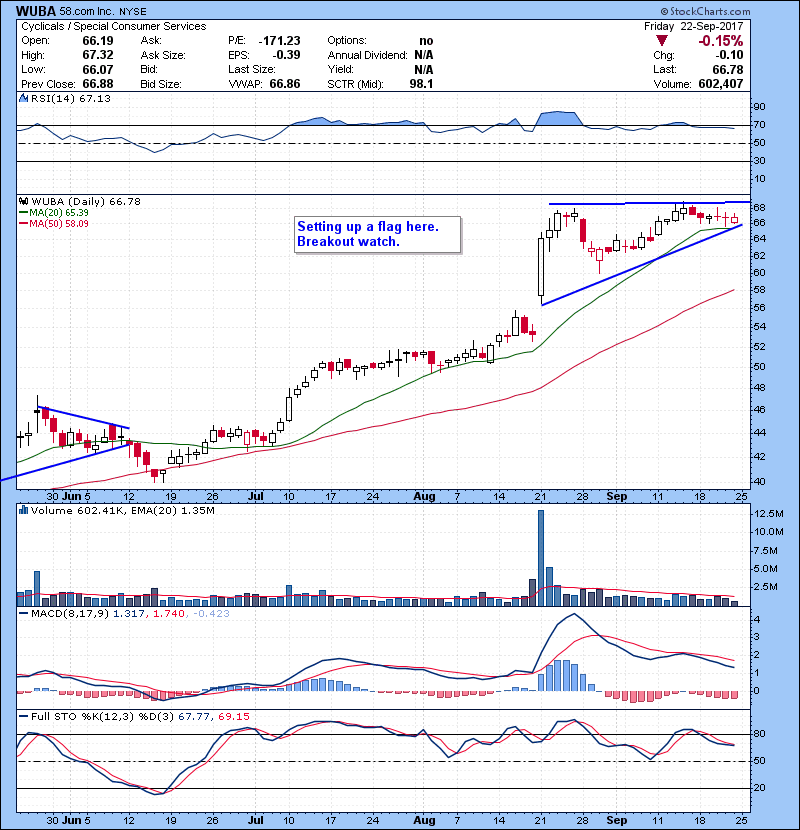Click the 'MACD(8,17,9)' indicator label

click(x=70, y=614)
